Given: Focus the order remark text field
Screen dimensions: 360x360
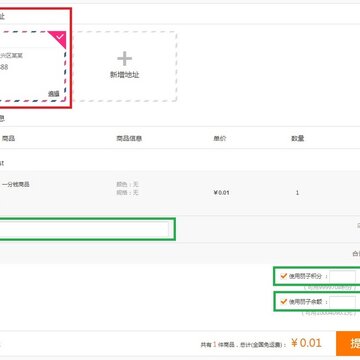Looking at the screenshot, I should click(x=84, y=229).
